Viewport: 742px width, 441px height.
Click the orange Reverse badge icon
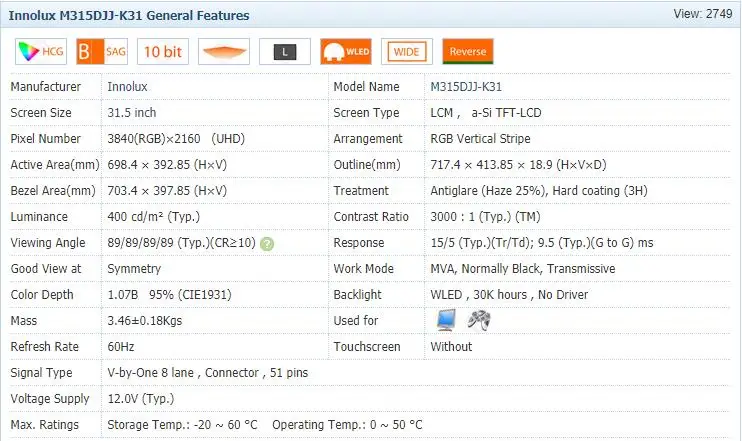(468, 52)
